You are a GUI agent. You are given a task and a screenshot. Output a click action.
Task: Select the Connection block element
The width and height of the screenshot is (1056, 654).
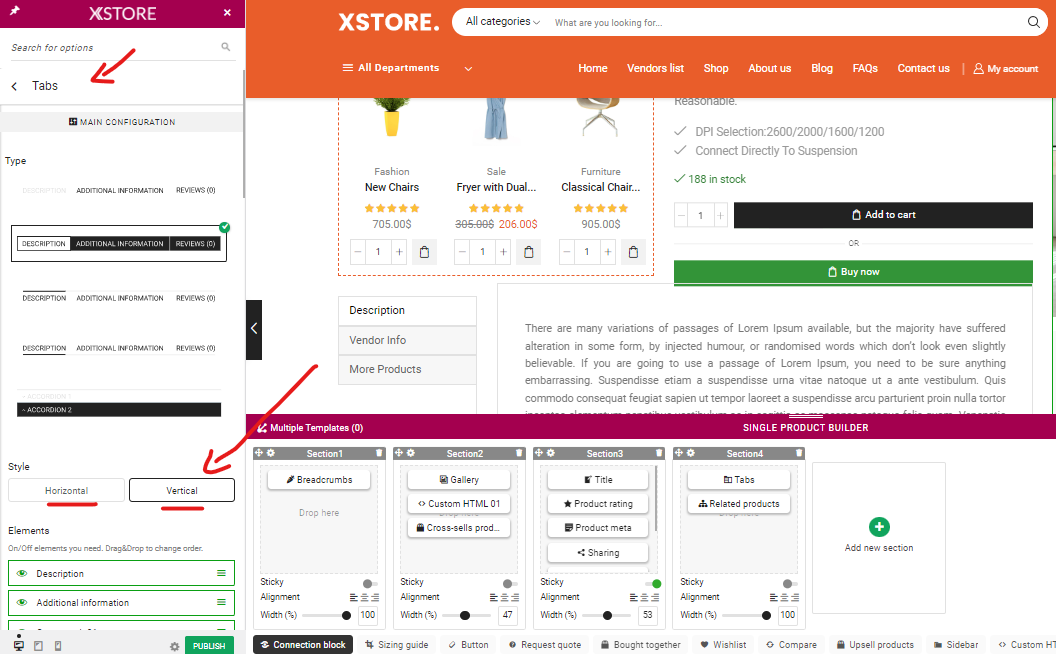[x=303, y=645]
